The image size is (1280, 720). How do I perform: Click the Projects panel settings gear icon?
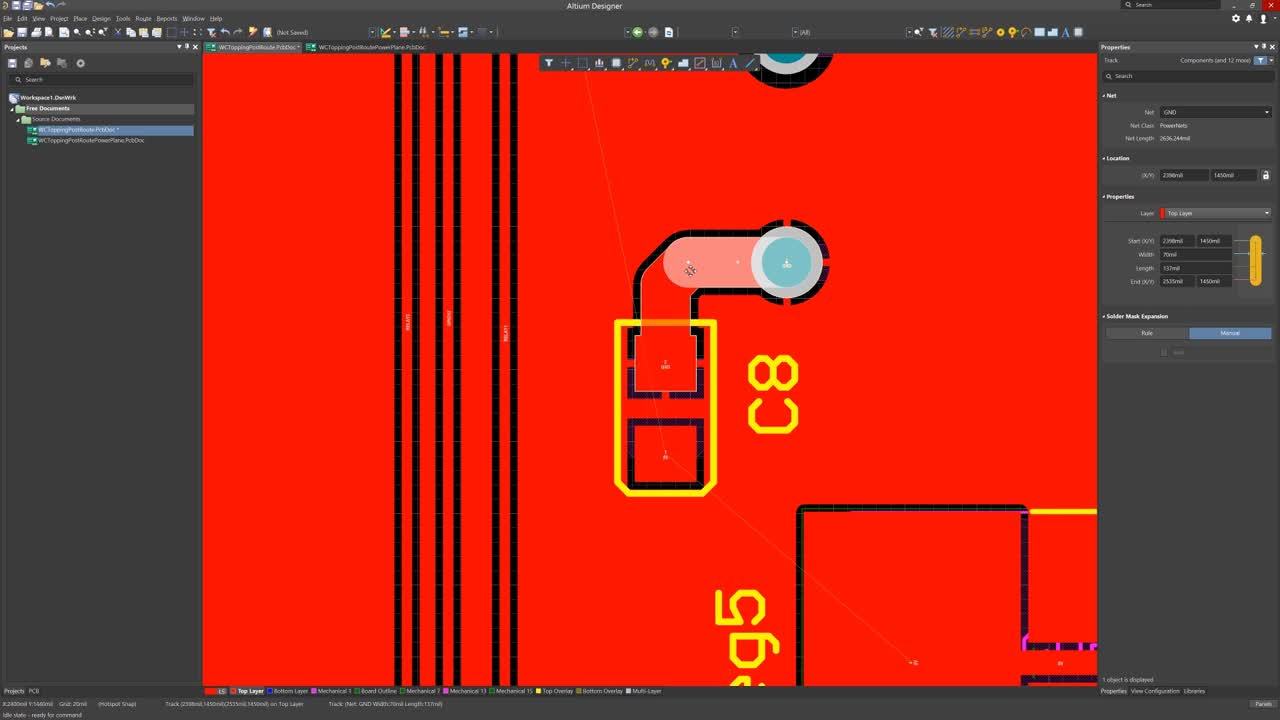(x=81, y=63)
